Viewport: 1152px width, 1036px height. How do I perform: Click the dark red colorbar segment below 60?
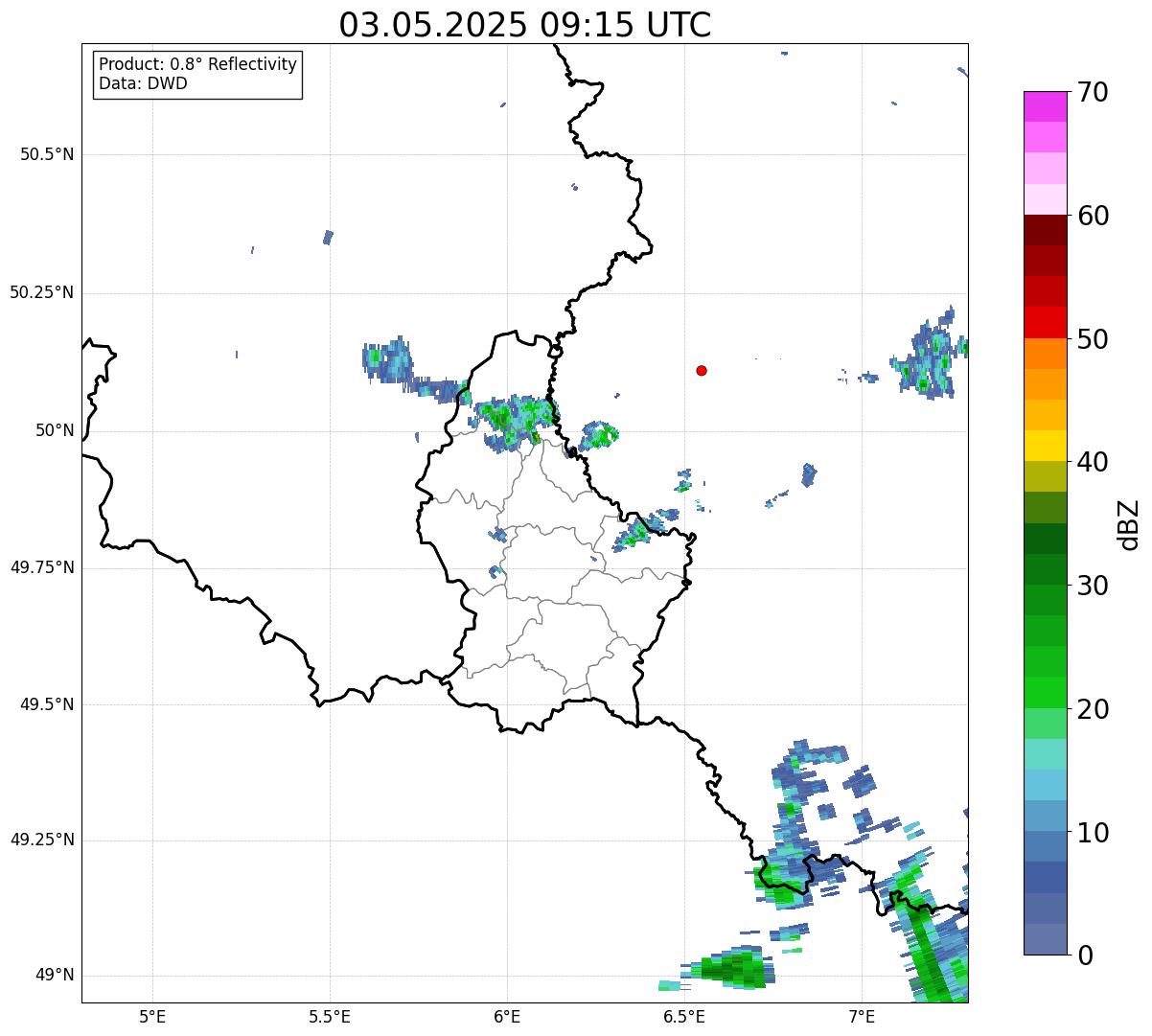coord(1045,230)
